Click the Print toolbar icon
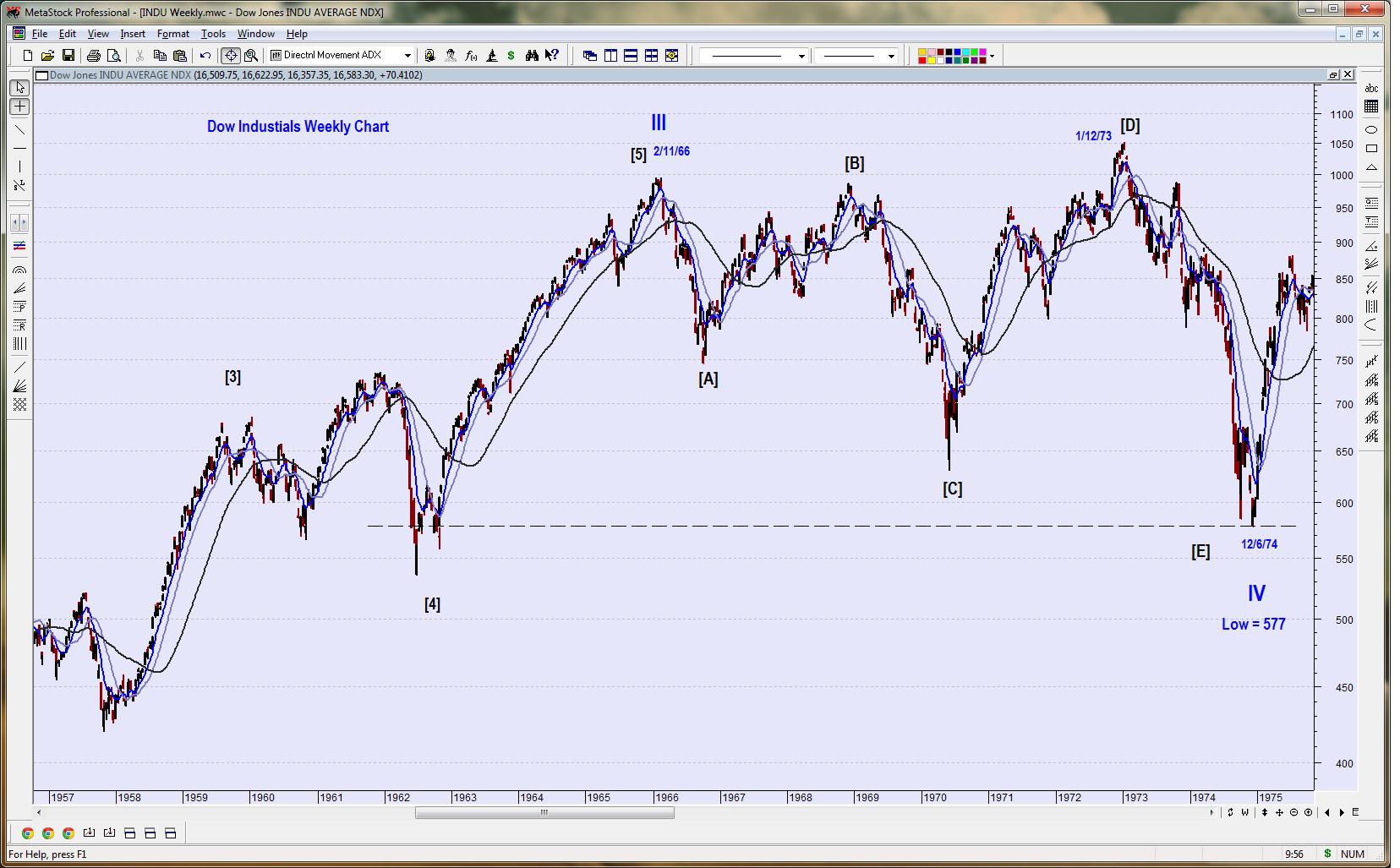1400x868 pixels. pyautogui.click(x=94, y=55)
